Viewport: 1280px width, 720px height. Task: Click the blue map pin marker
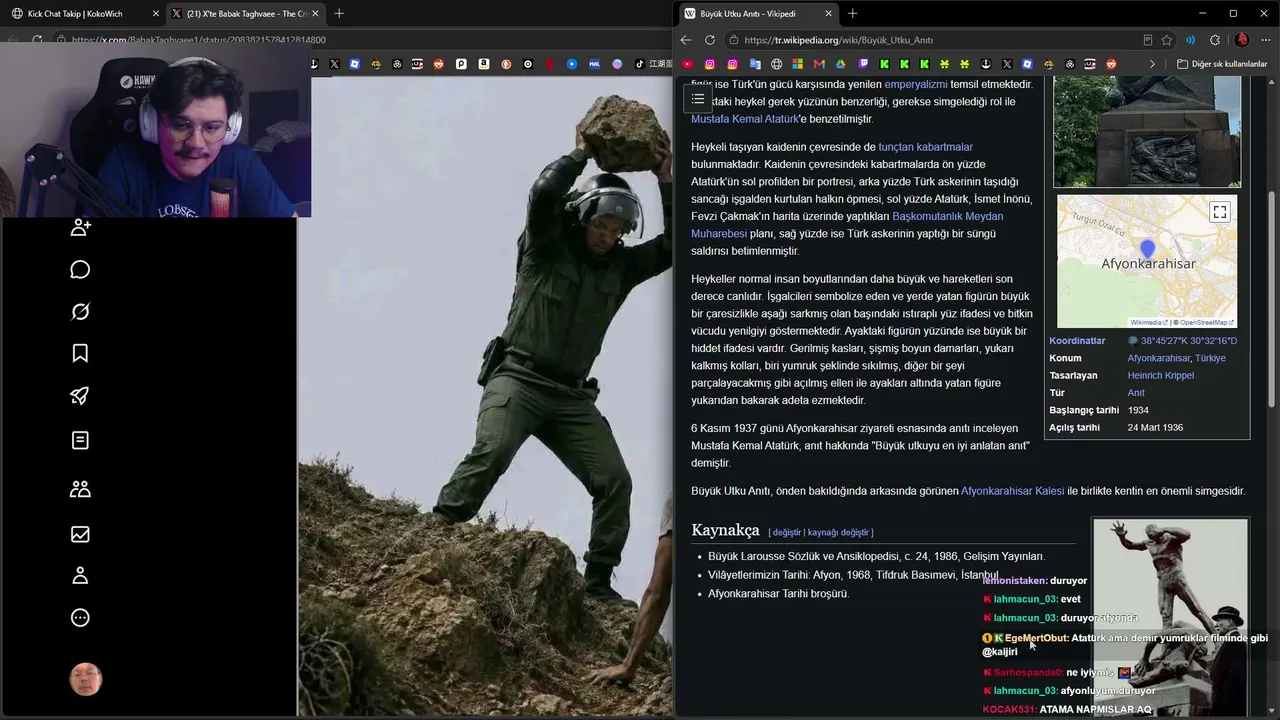[x=1148, y=249]
